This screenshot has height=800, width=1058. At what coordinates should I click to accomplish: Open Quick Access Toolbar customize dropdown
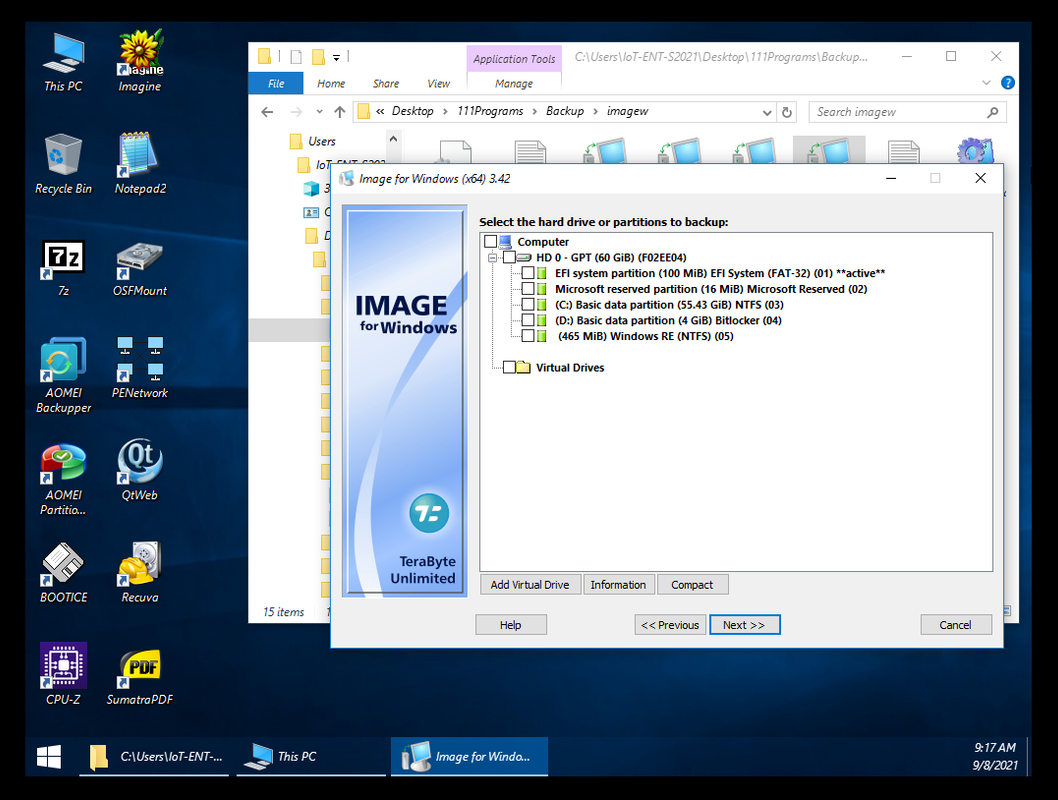[336, 57]
